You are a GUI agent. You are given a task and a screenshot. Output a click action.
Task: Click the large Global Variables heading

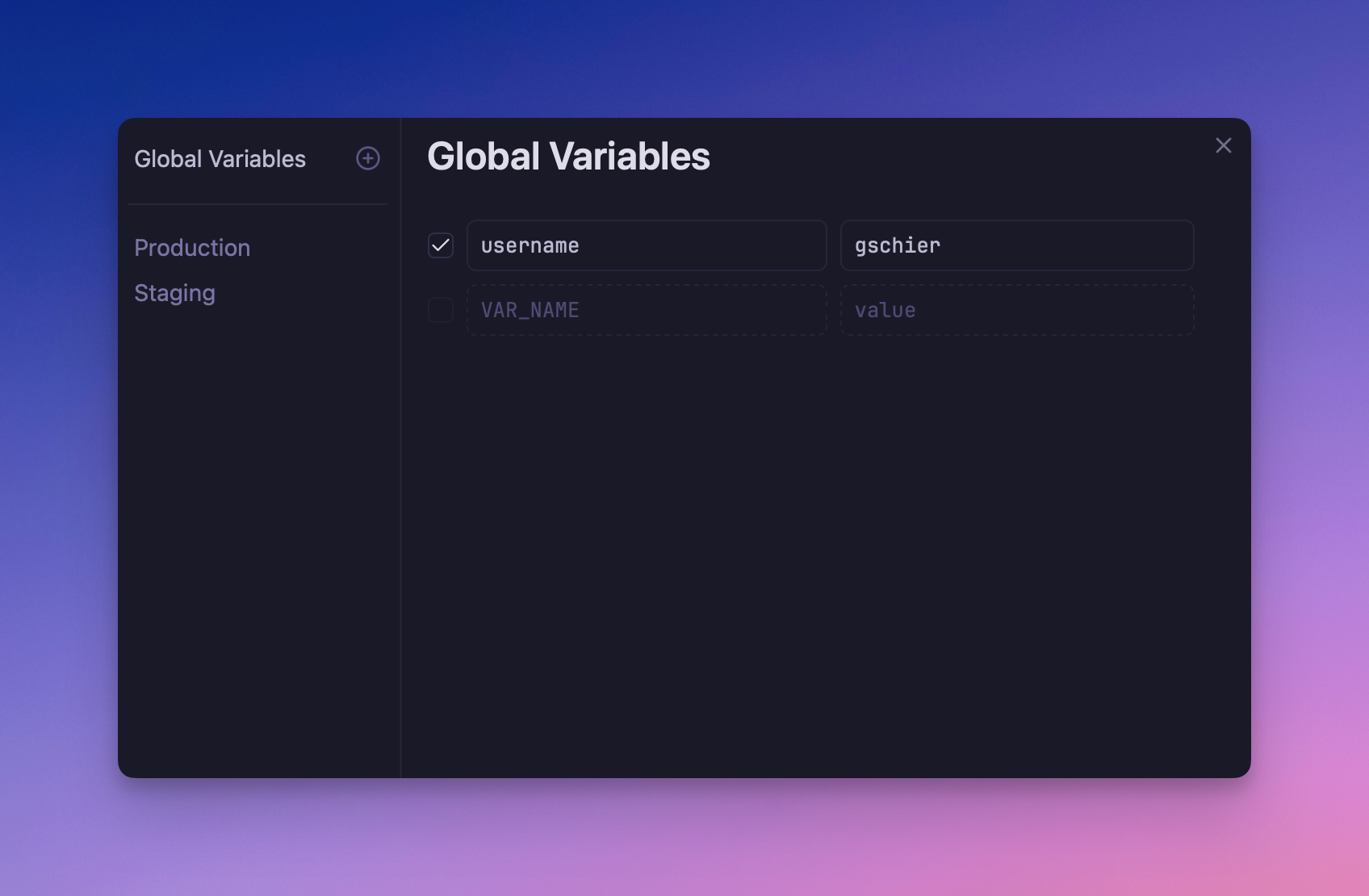click(568, 157)
